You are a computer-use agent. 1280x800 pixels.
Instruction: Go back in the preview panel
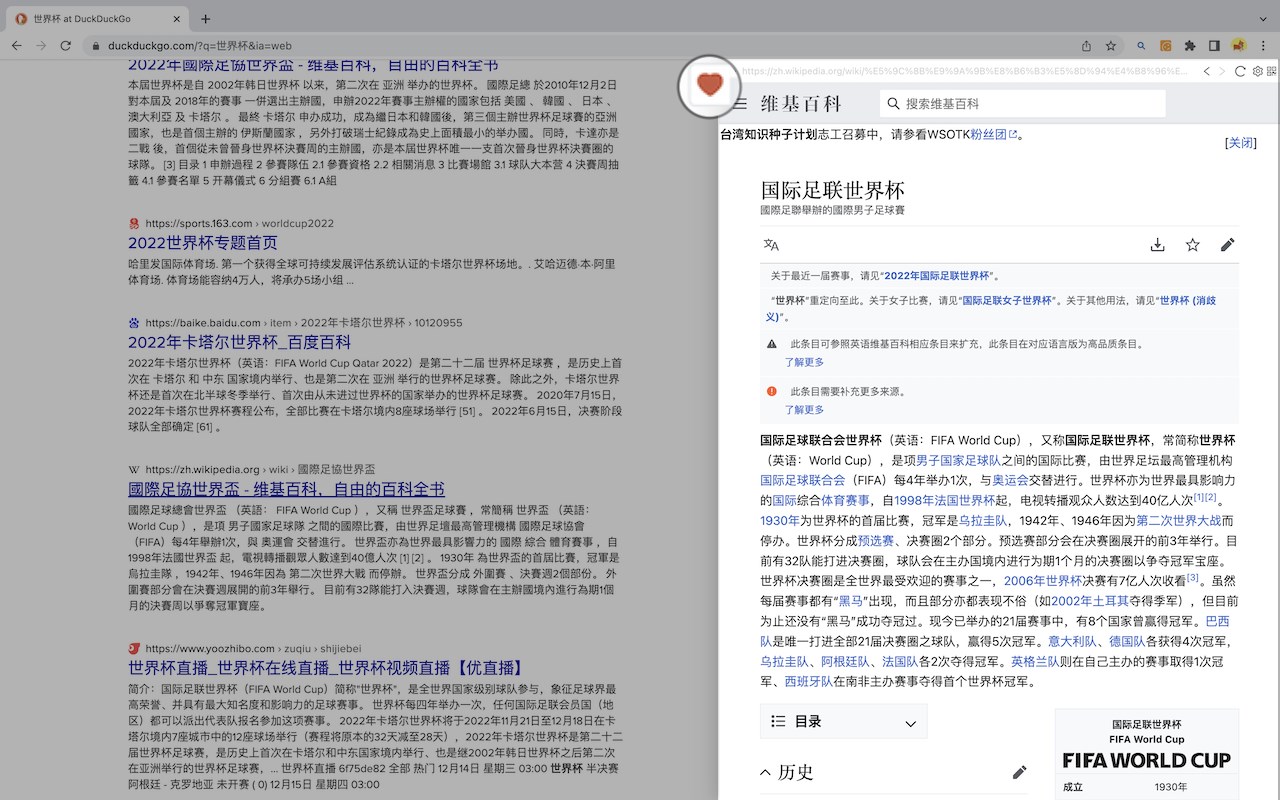[x=1207, y=72]
